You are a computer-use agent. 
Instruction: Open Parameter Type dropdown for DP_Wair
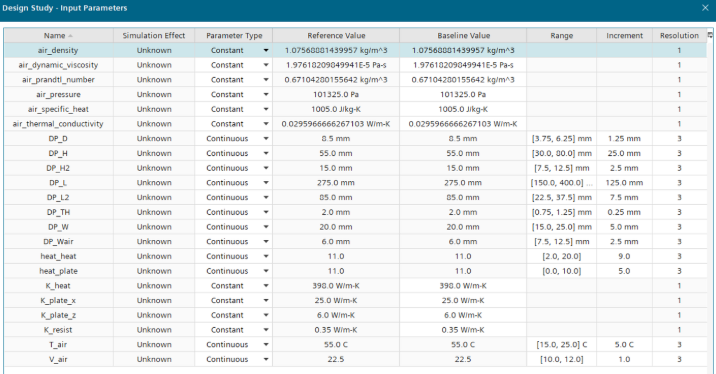pyautogui.click(x=266, y=242)
